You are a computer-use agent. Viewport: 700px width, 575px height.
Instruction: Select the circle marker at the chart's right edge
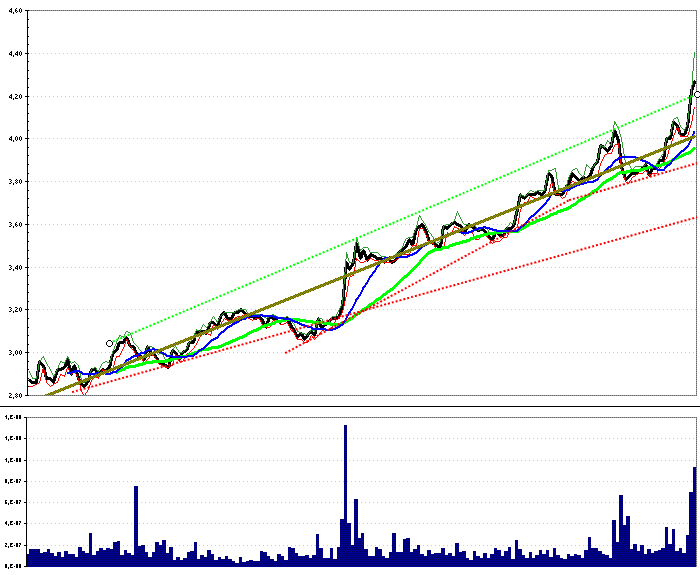[697, 94]
